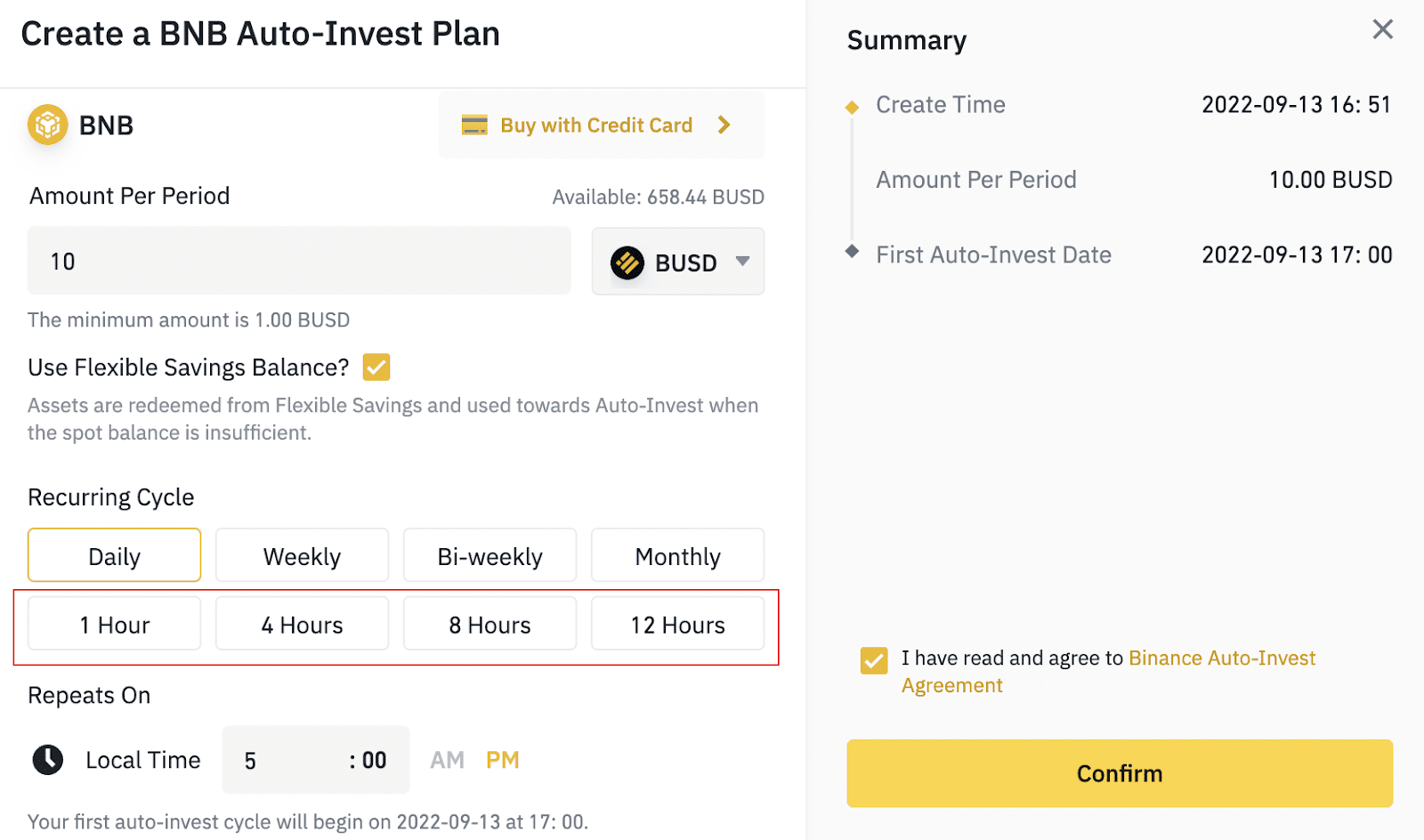The image size is (1424, 840).
Task: Close the Summary panel with X
Action: tap(1382, 29)
